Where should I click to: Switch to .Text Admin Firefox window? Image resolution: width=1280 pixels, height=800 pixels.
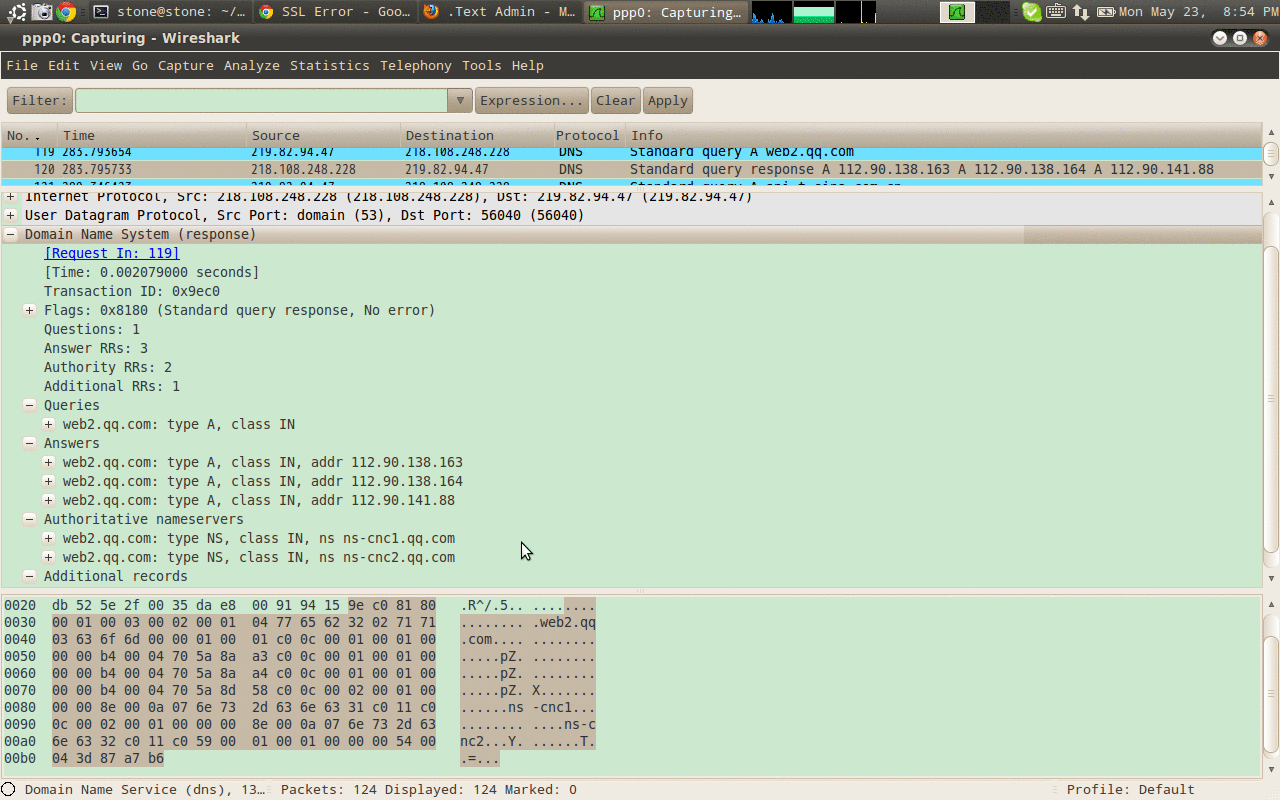pyautogui.click(x=500, y=12)
